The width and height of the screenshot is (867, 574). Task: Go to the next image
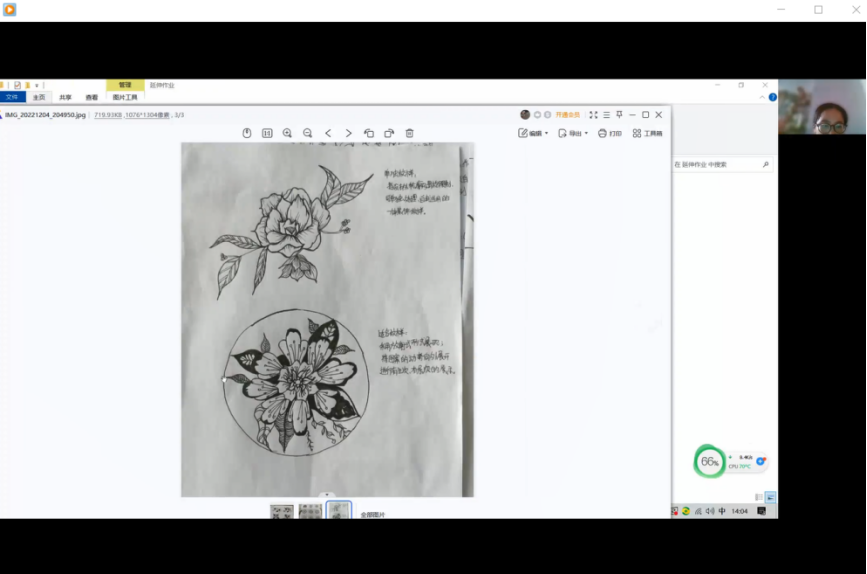pos(348,133)
